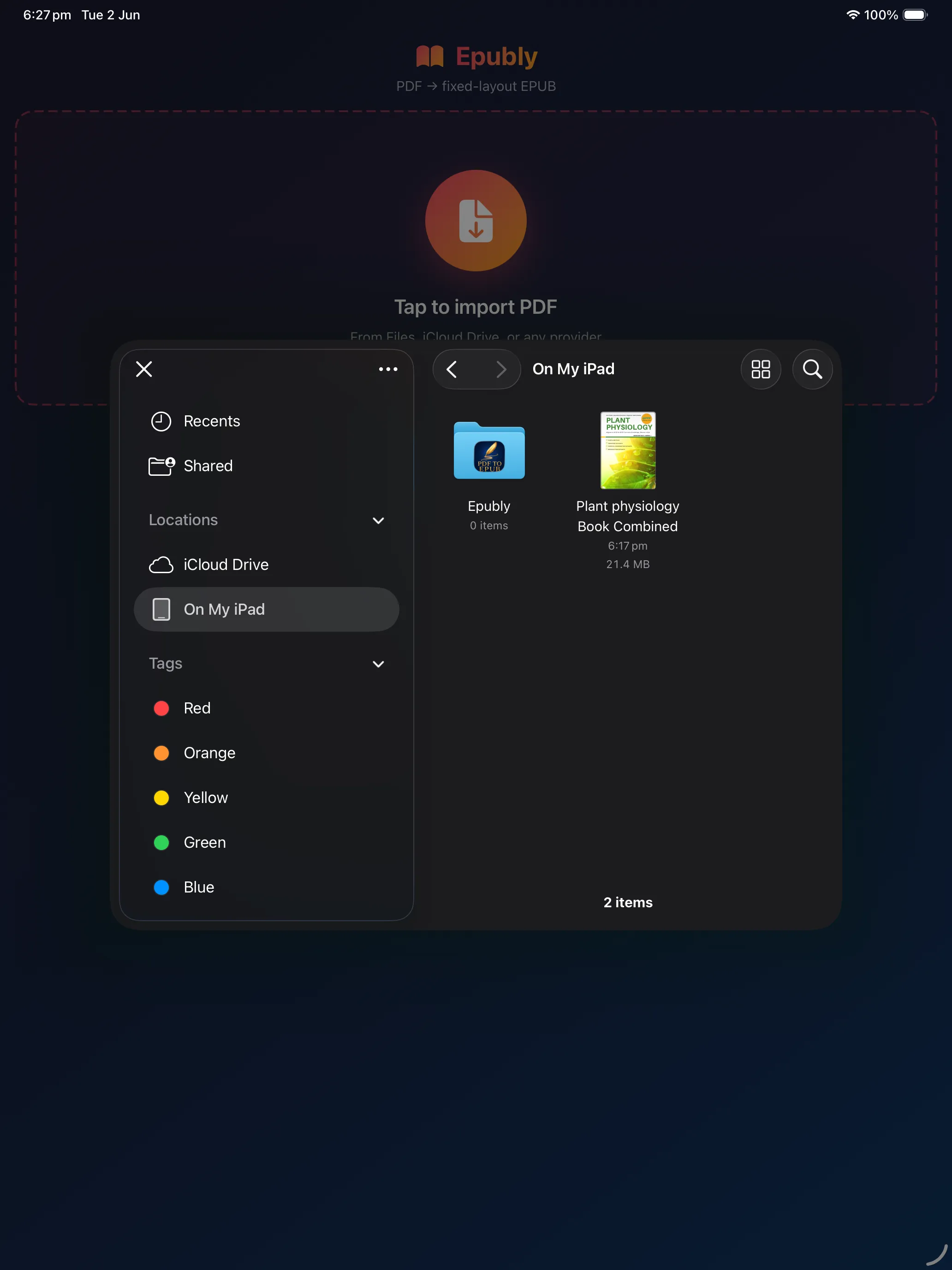Click the Epubly app title text
Image resolution: width=952 pixels, height=1270 pixels.
[x=496, y=56]
